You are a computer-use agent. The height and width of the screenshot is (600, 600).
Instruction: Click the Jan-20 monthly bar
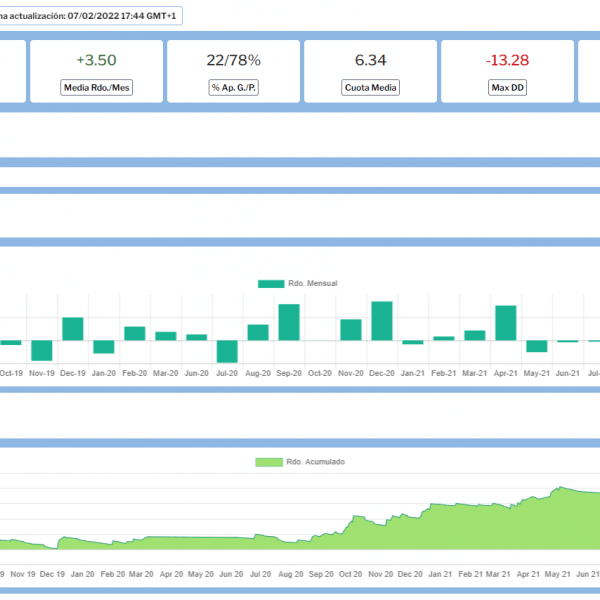(x=104, y=347)
